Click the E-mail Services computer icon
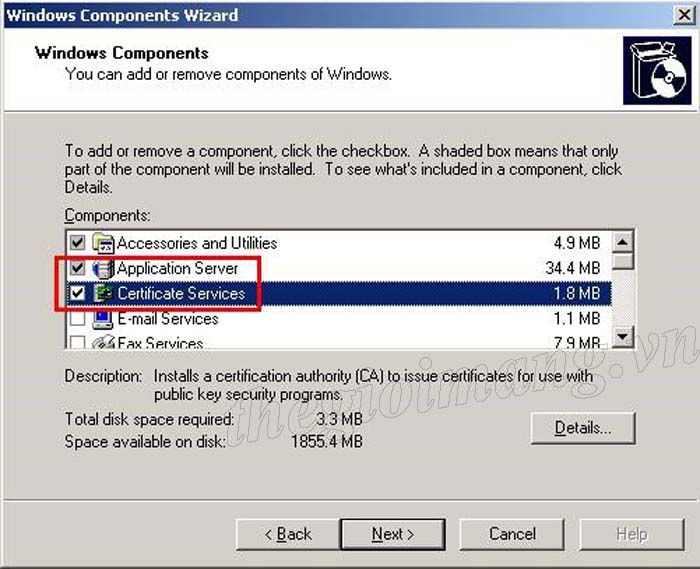Screen dimensions: 700x569 [103, 319]
